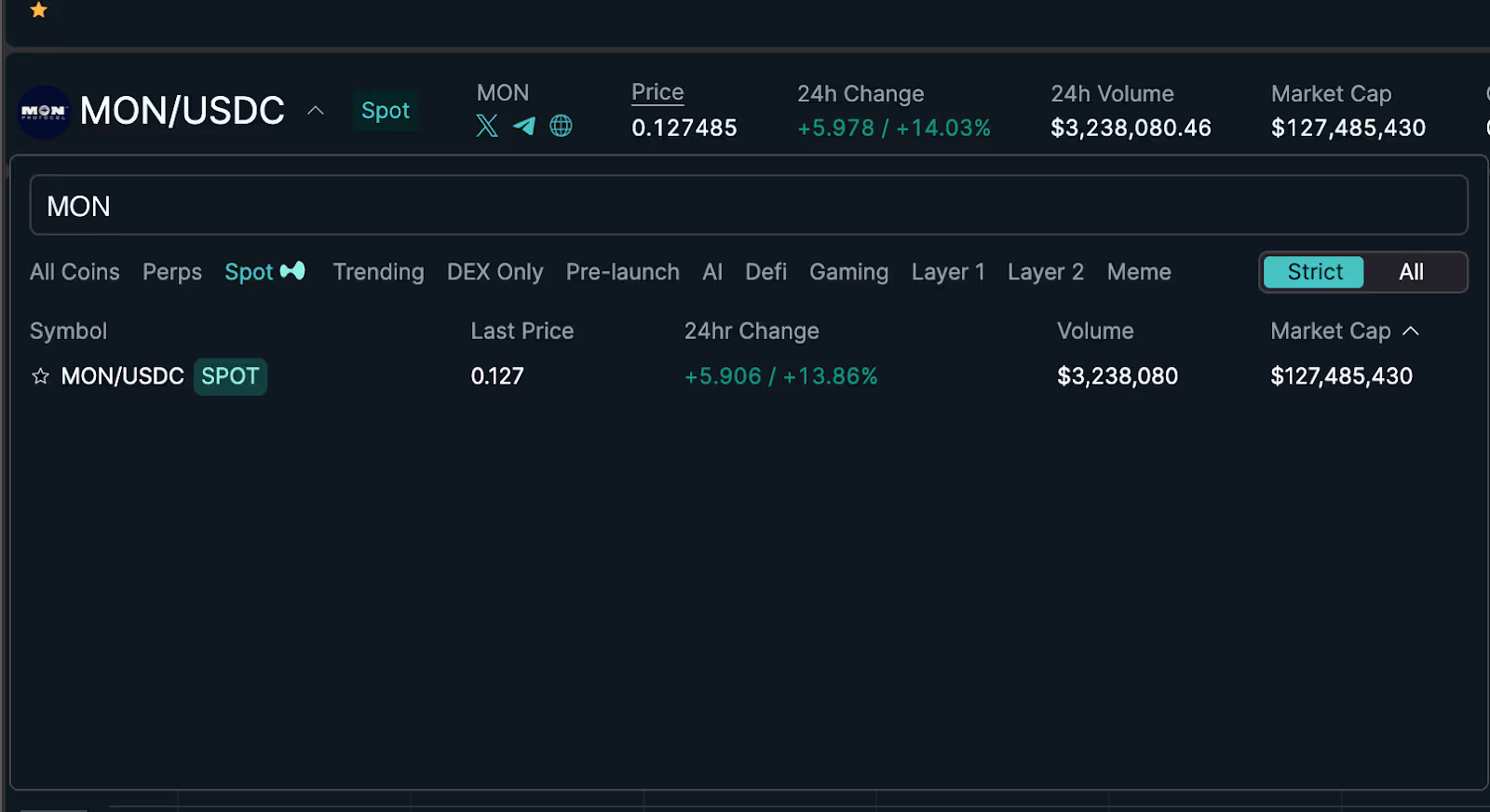Sort by Last Price column header
The width and height of the screenshot is (1490, 812).
[521, 331]
